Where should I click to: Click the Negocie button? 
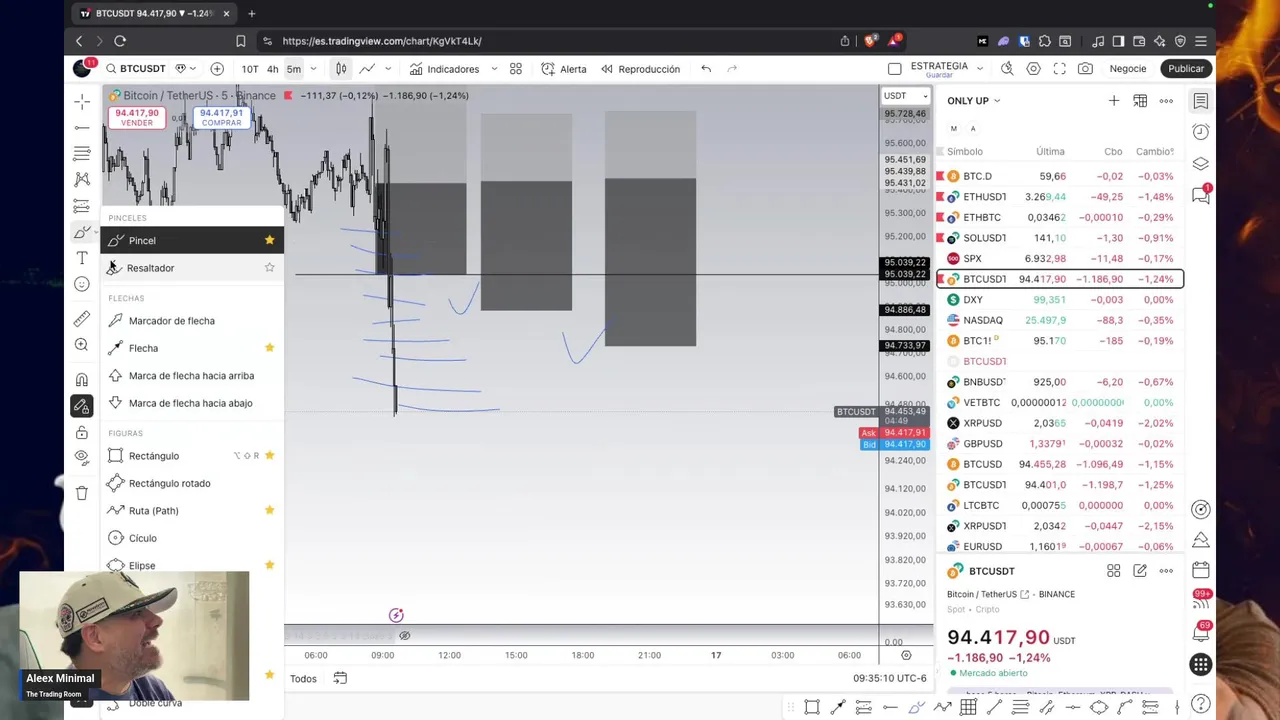point(1128,69)
